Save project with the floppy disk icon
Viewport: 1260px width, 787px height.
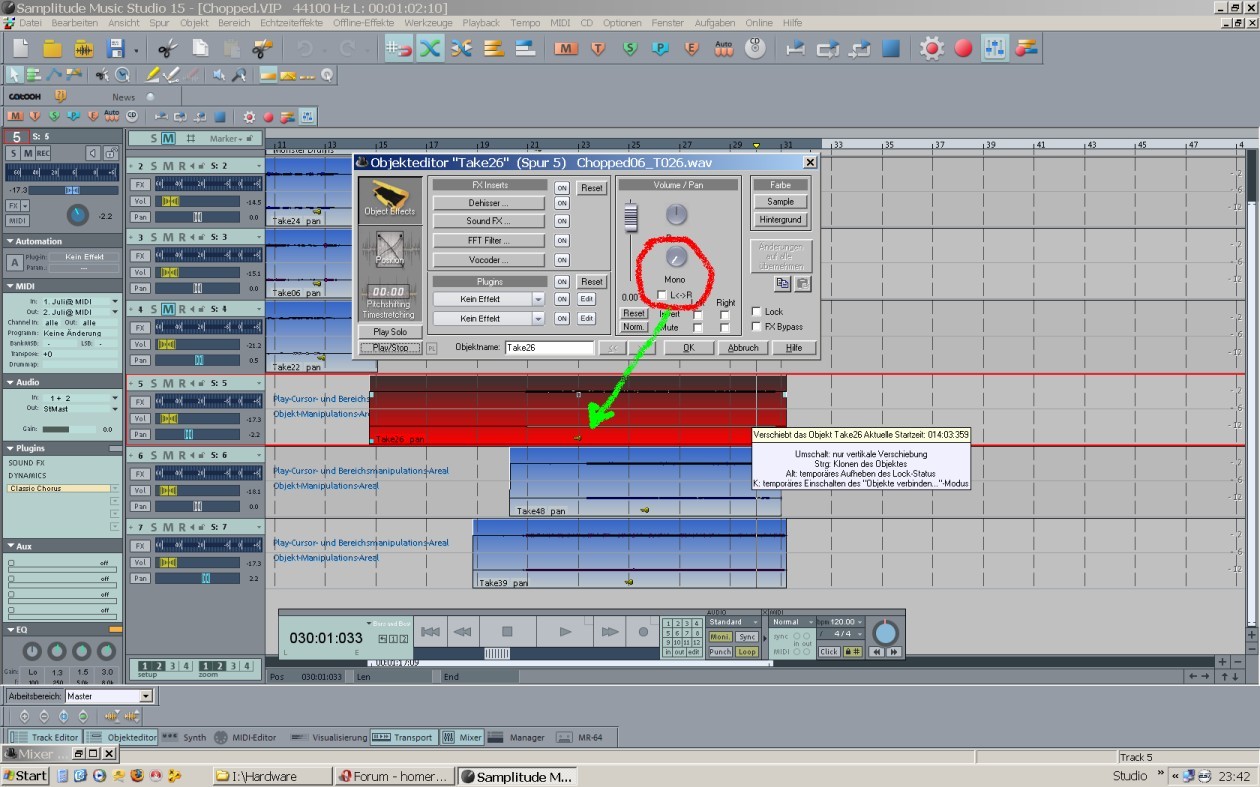116,48
